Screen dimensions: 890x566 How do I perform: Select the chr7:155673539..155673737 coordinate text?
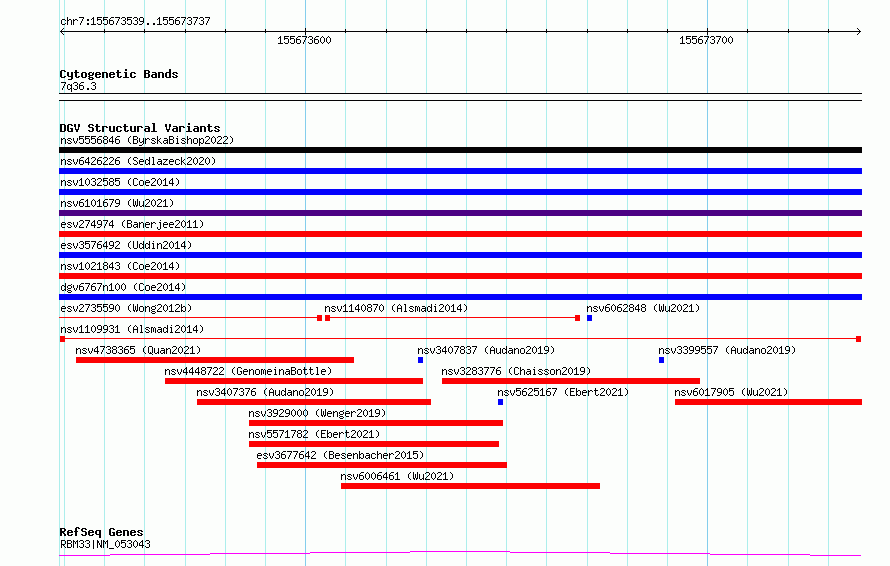point(135,21)
